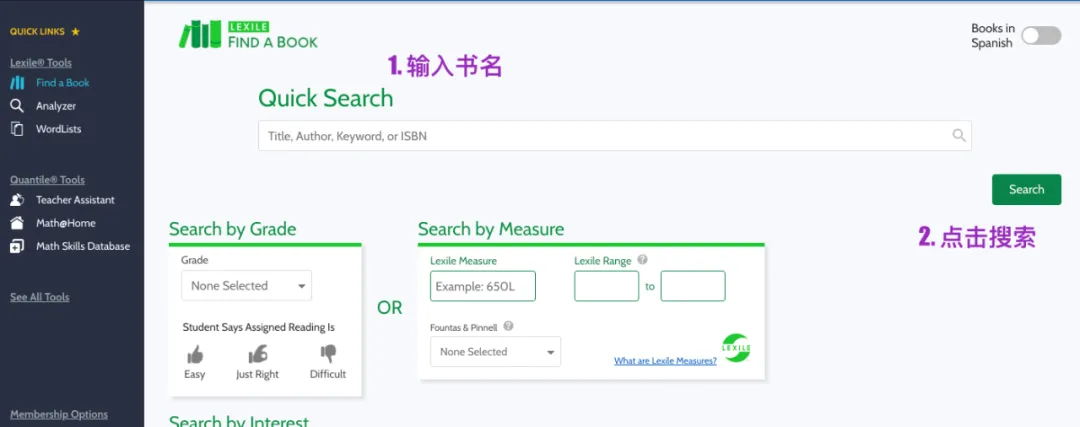Click the See All Tools link
Screen dimensions: 1080x427
pyautogui.click(x=39, y=297)
